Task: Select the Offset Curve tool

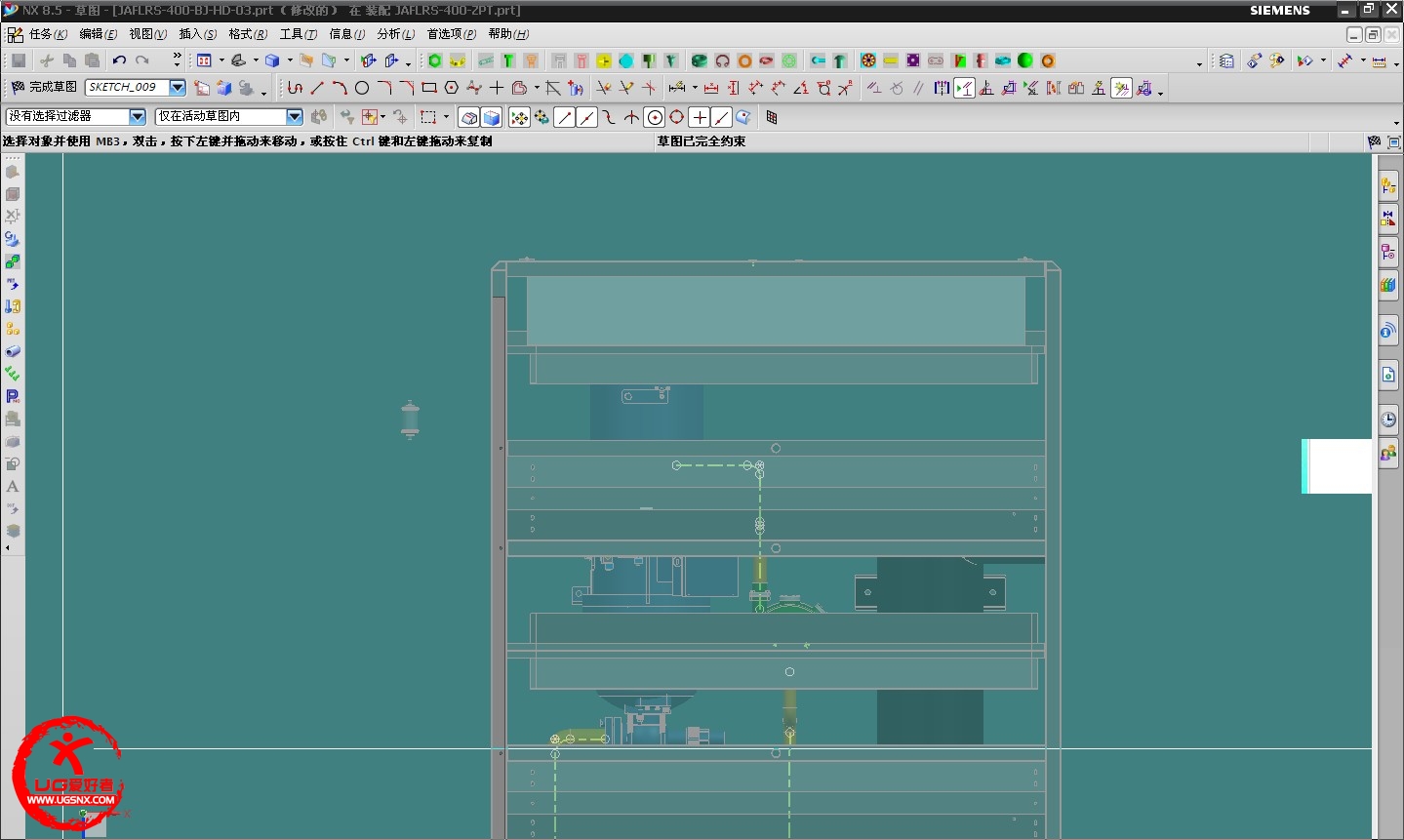Action: [520, 88]
